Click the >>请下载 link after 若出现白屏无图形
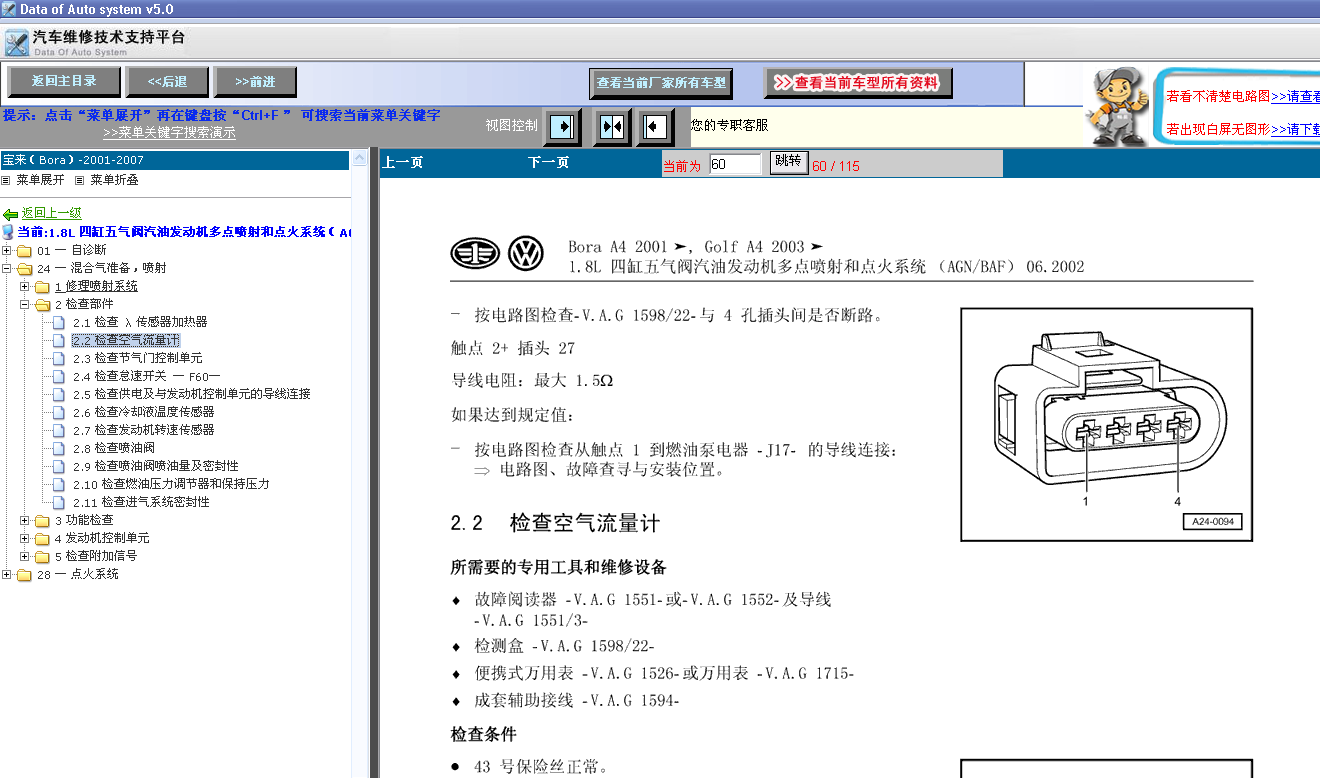The image size is (1320, 778). (1295, 129)
